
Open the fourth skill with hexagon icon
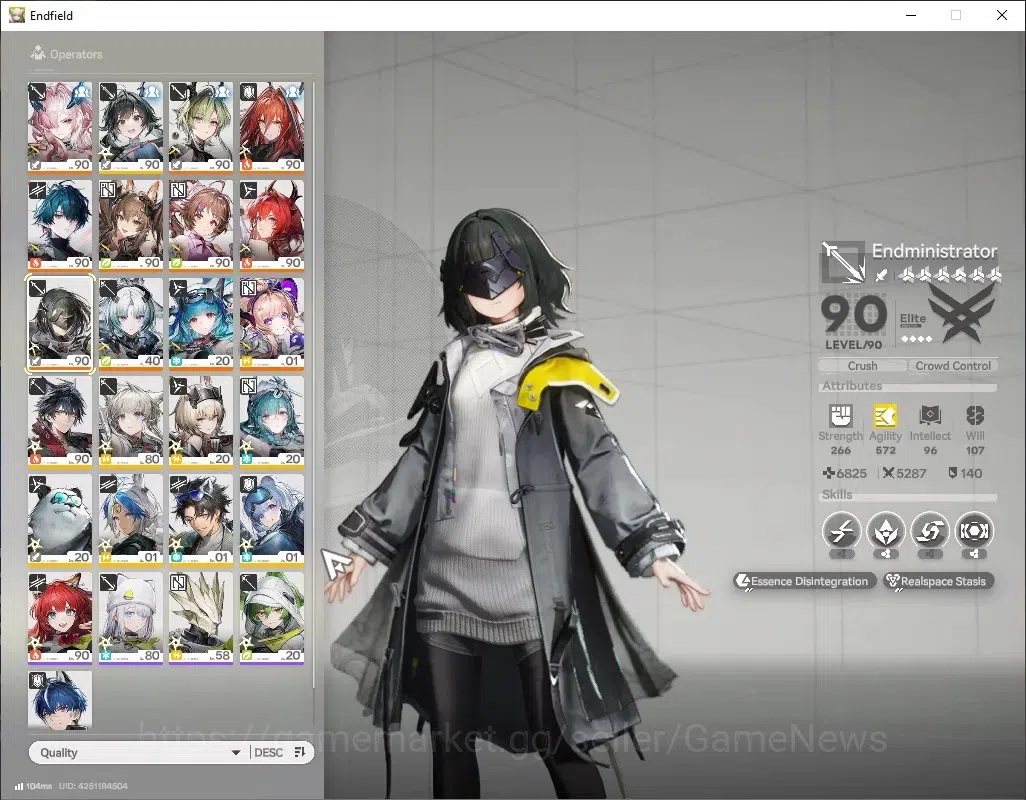pyautogui.click(x=974, y=531)
